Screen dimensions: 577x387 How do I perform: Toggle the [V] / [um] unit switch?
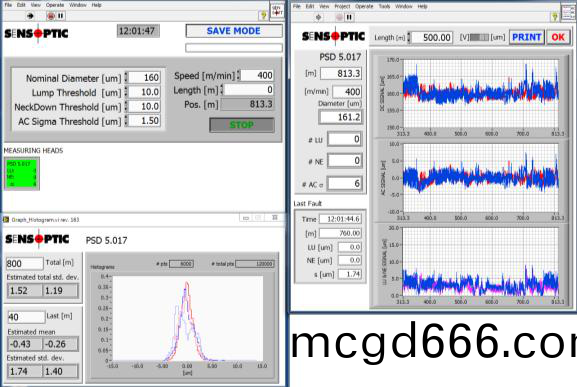479,38
